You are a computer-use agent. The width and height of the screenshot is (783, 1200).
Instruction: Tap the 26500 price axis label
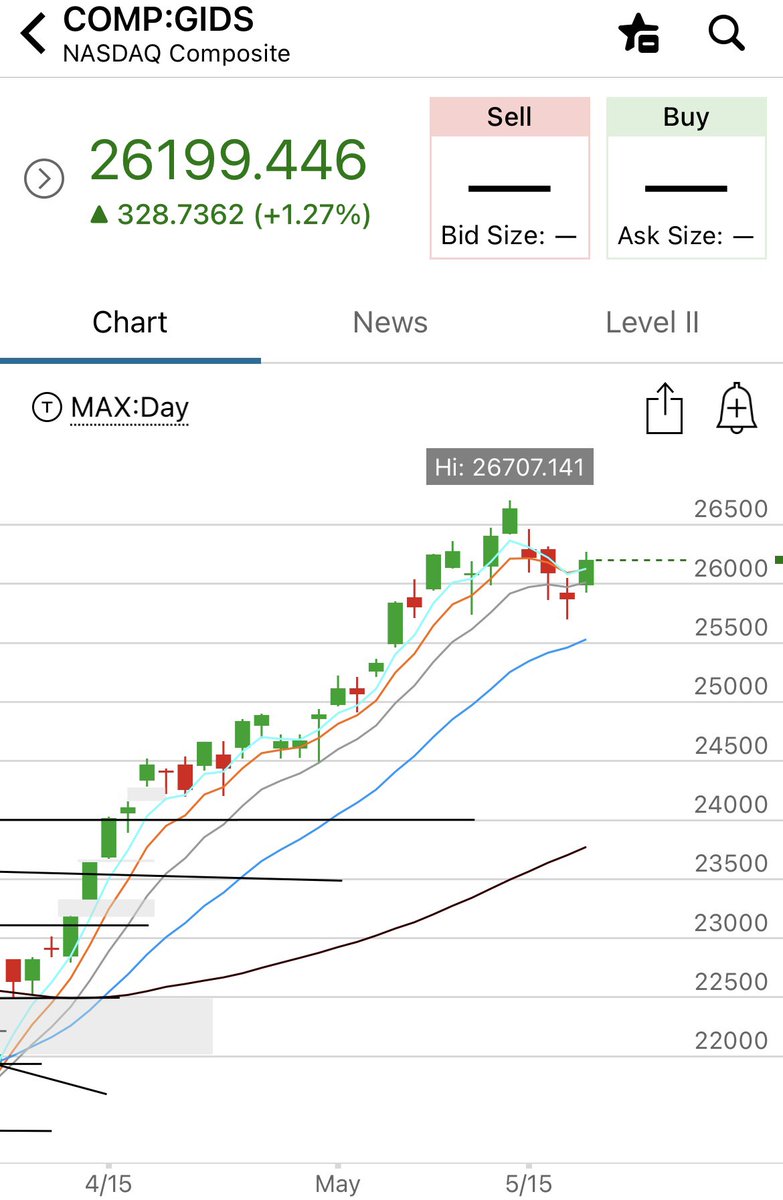point(731,509)
